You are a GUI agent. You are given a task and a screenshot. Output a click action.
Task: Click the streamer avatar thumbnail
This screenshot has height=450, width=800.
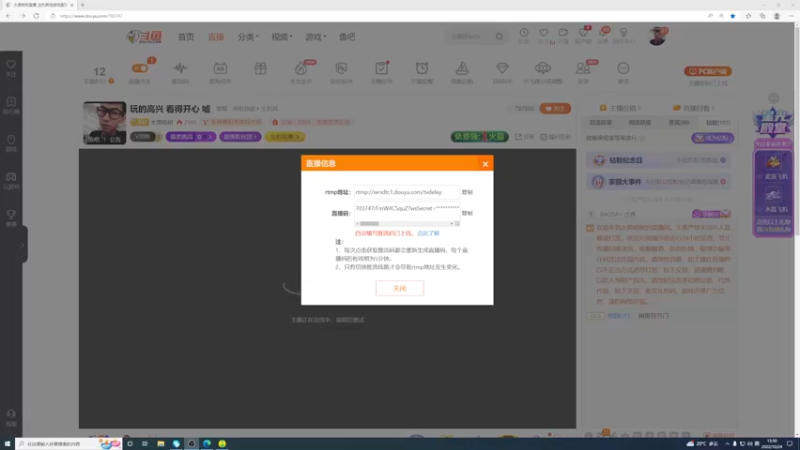[x=105, y=123]
